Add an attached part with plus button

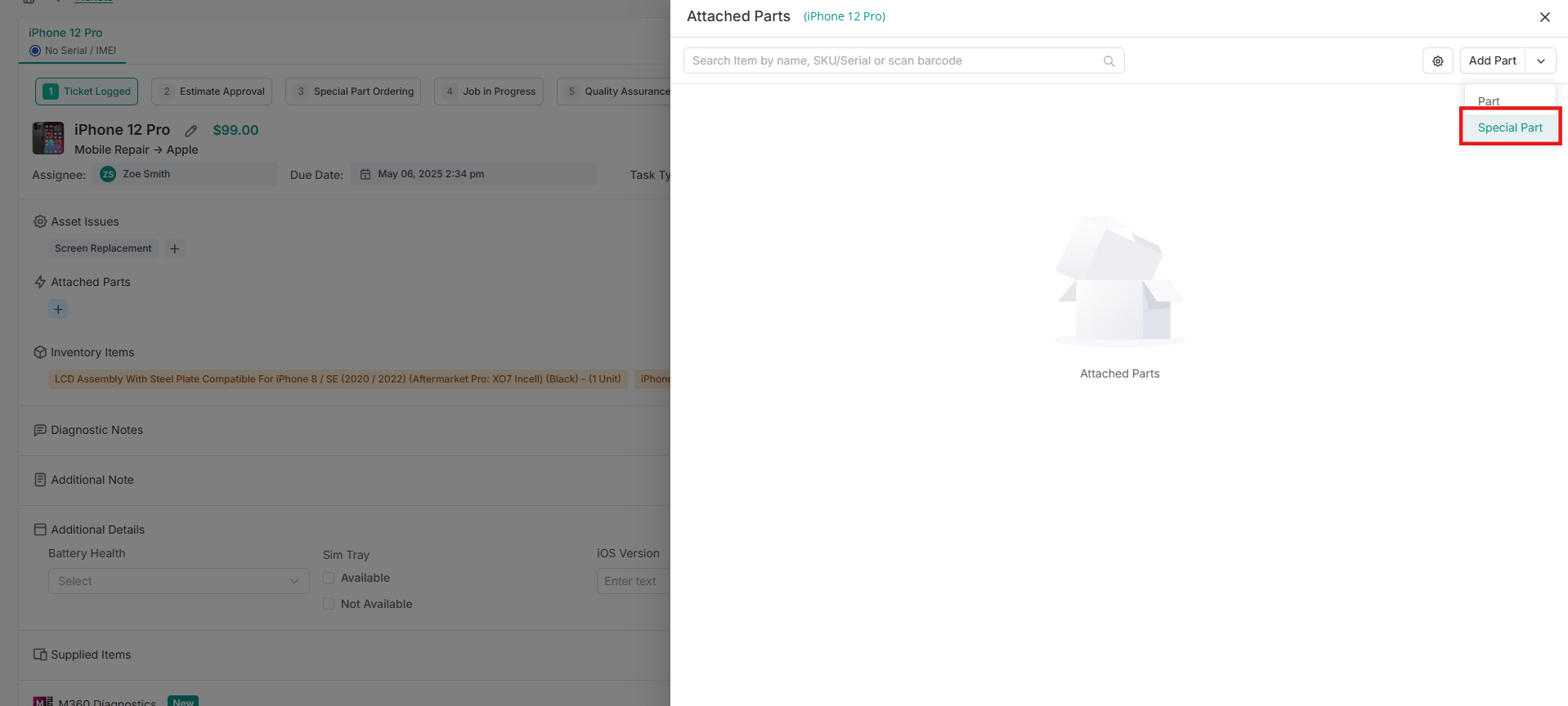pos(58,309)
